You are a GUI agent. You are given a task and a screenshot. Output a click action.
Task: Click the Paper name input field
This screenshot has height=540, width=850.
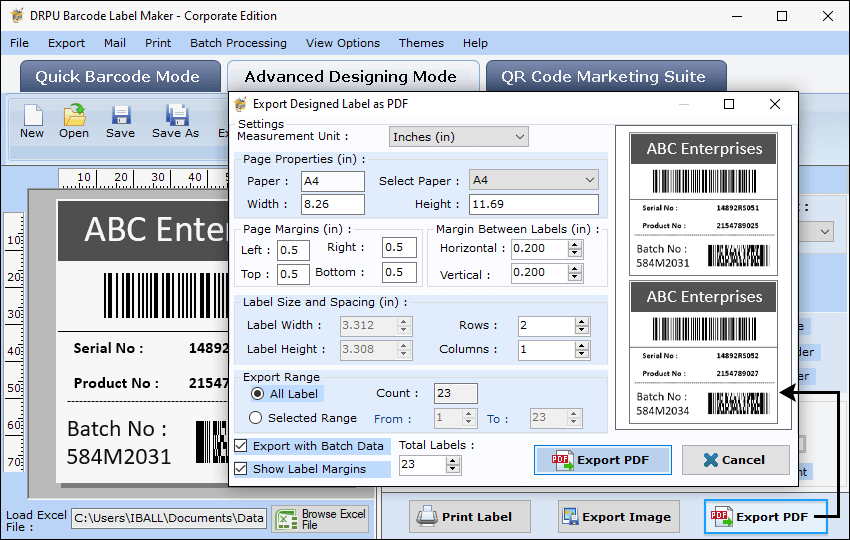pyautogui.click(x=333, y=181)
